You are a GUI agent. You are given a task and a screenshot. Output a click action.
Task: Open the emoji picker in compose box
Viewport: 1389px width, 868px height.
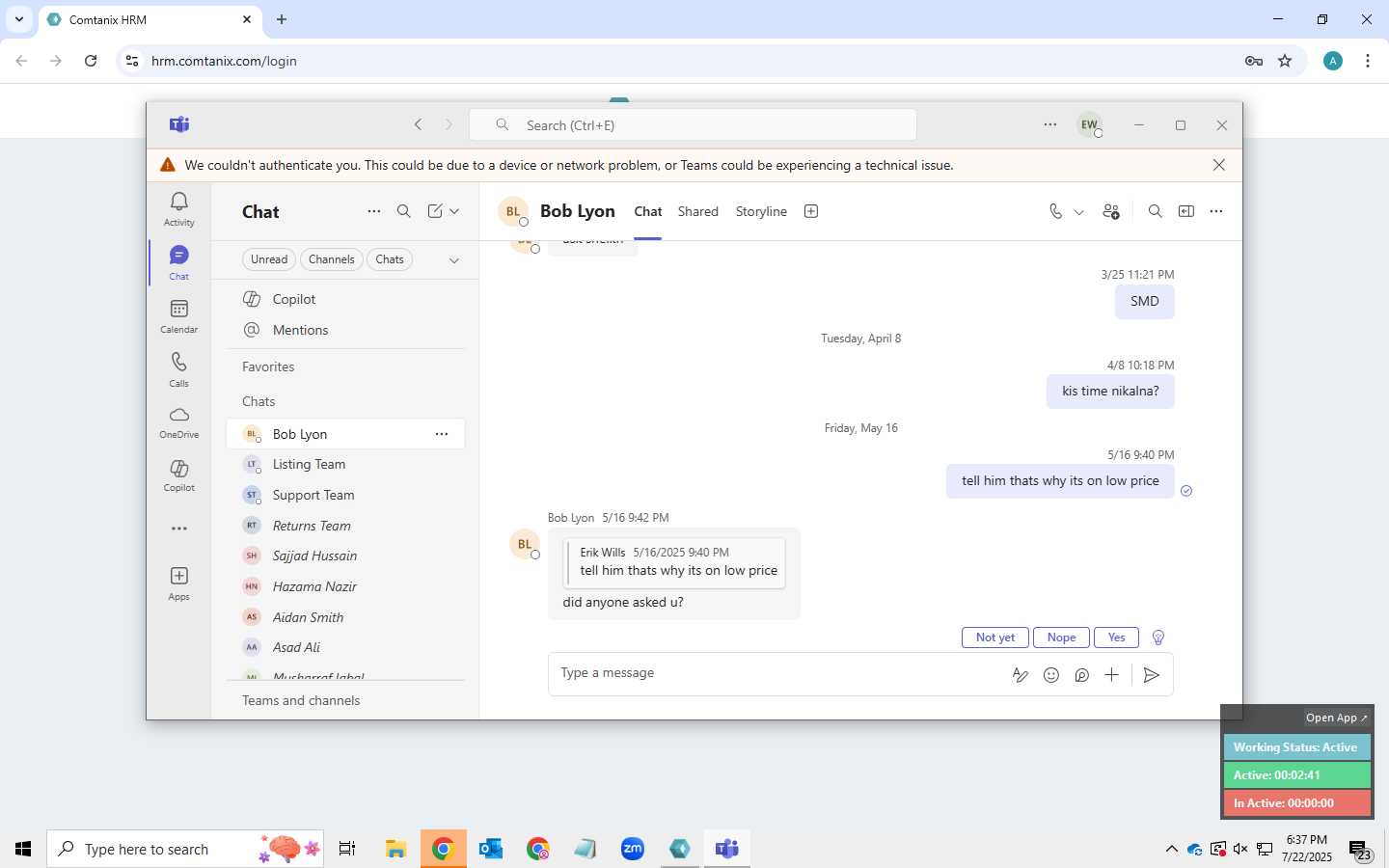1051,675
